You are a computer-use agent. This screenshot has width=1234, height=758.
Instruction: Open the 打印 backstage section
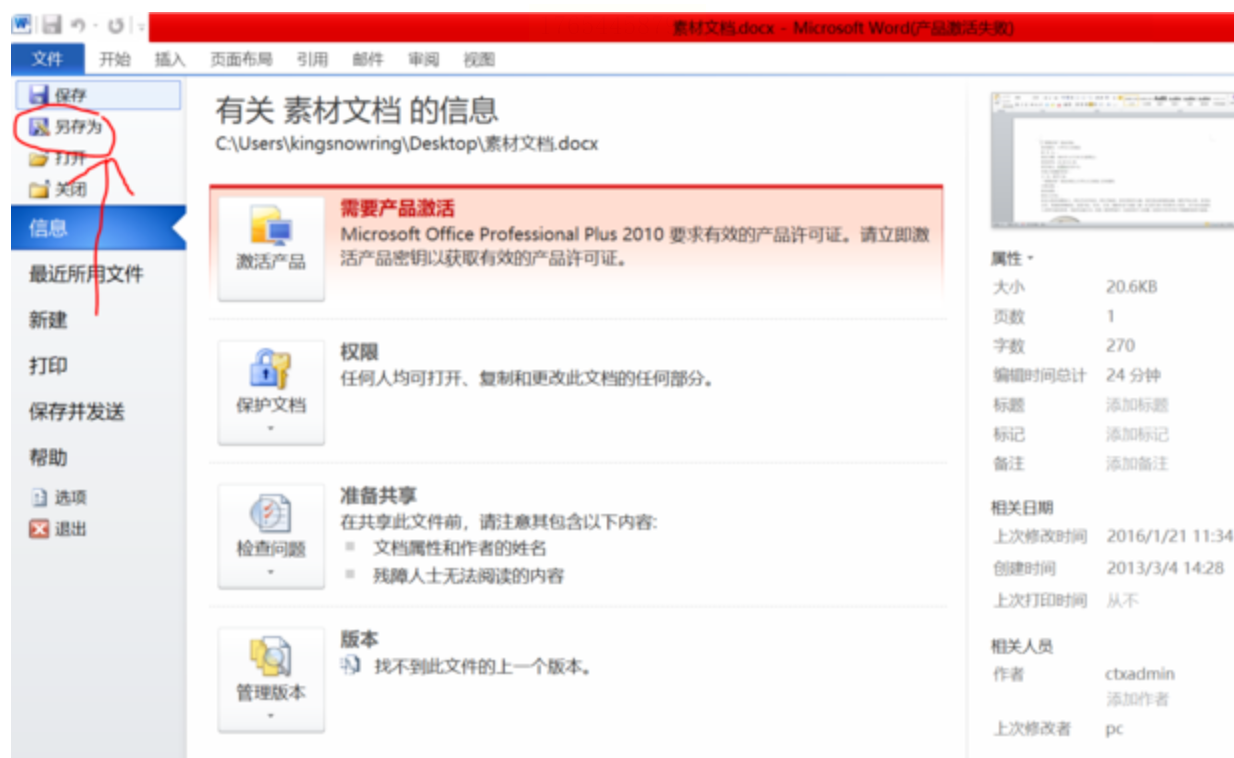48,366
